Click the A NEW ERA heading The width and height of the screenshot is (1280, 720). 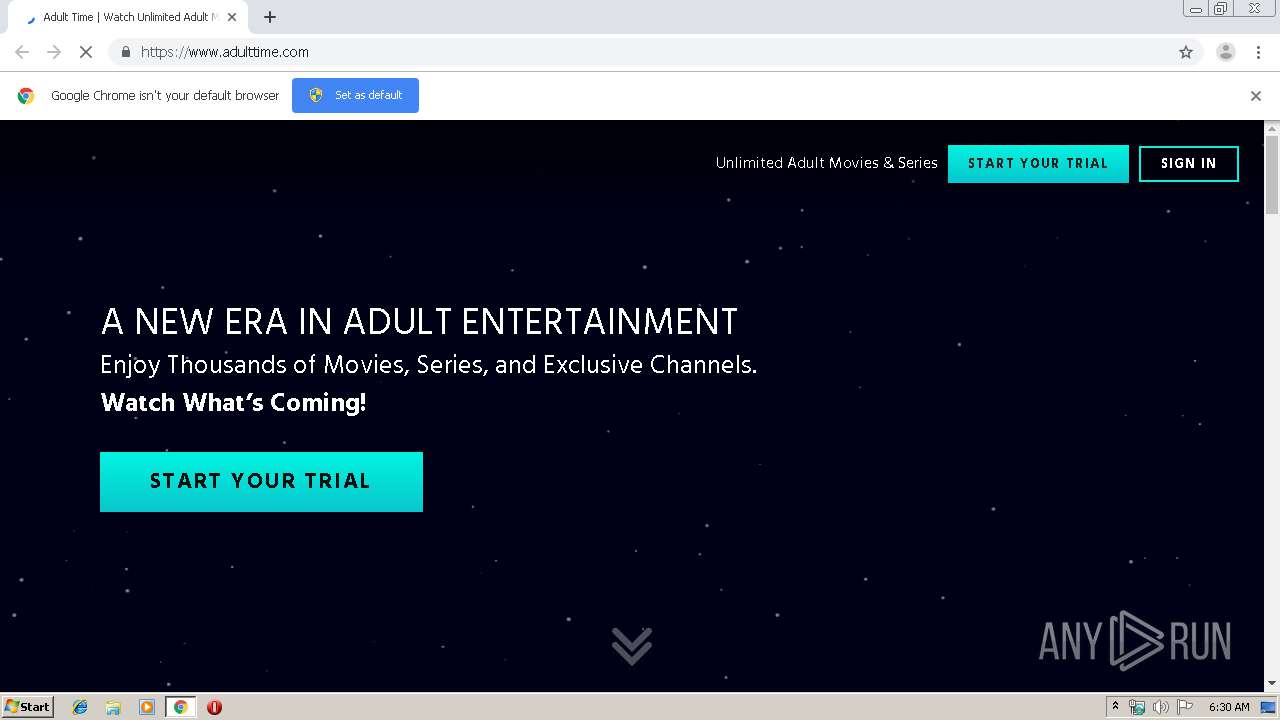pyautogui.click(x=419, y=322)
